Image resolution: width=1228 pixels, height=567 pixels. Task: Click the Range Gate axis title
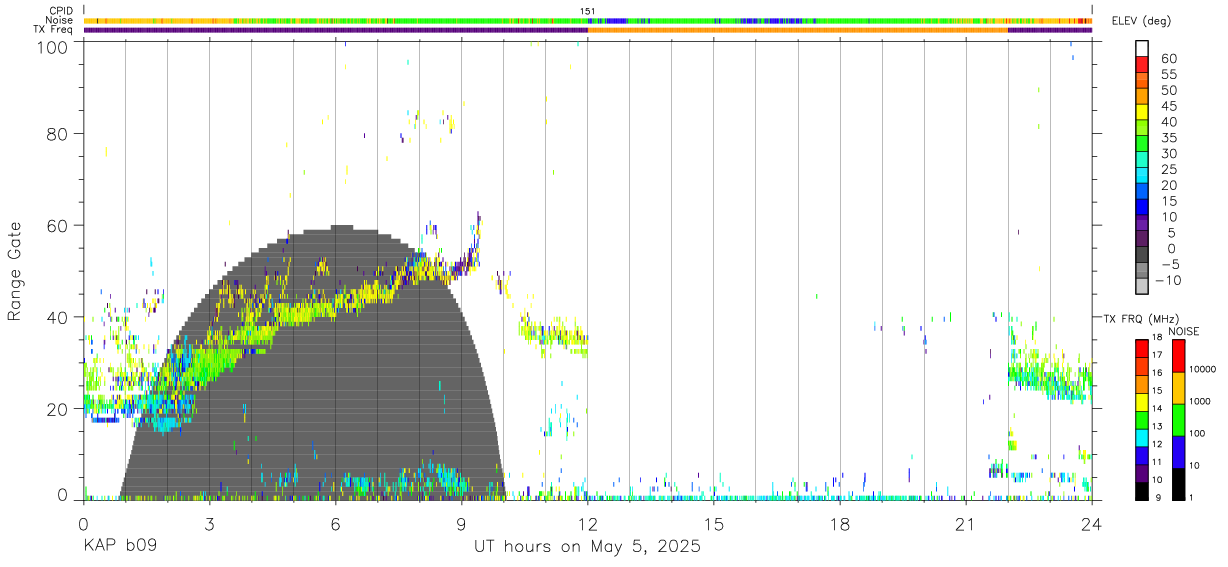[x=16, y=271]
